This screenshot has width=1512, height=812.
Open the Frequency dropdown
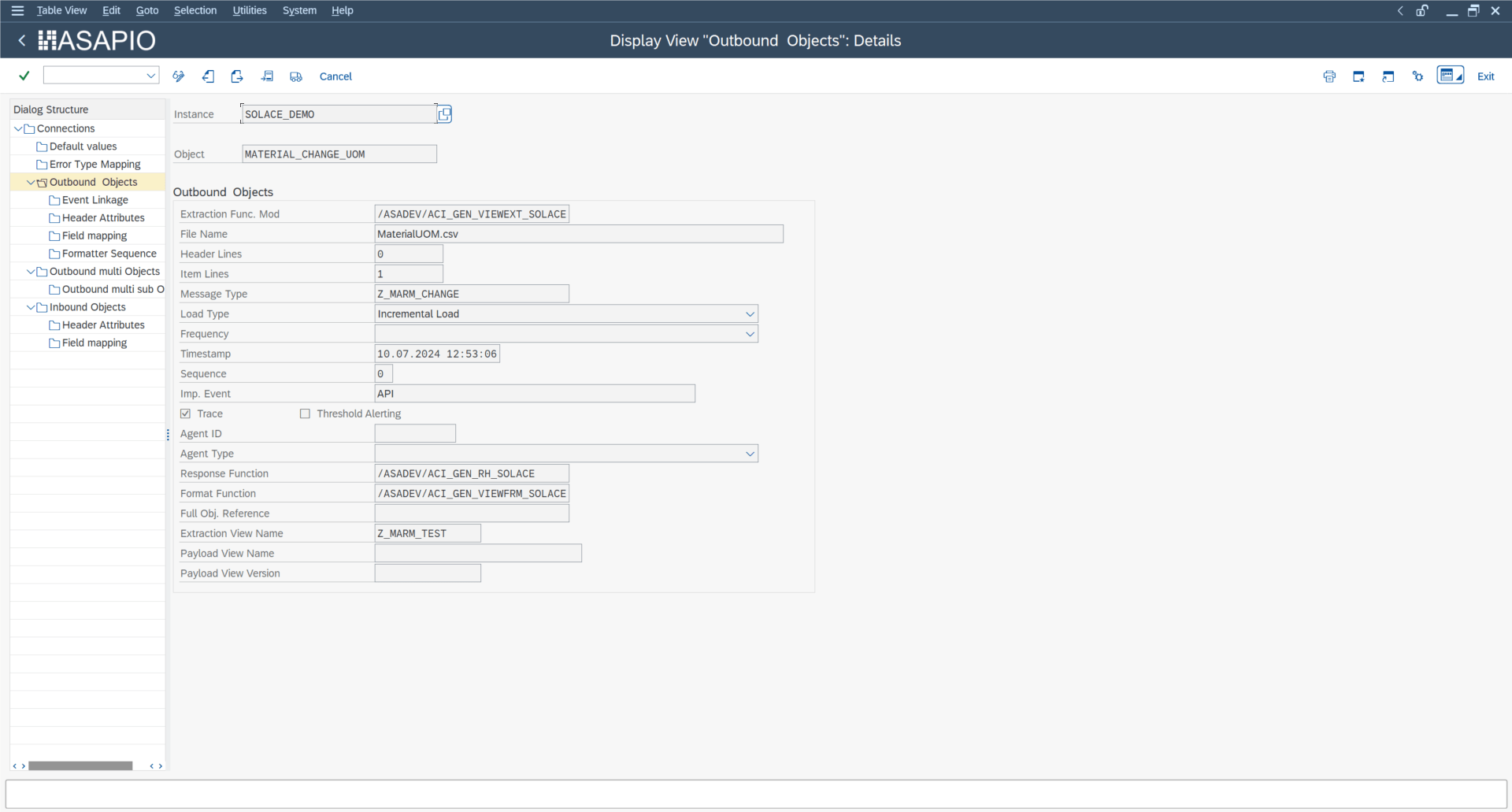pos(750,334)
